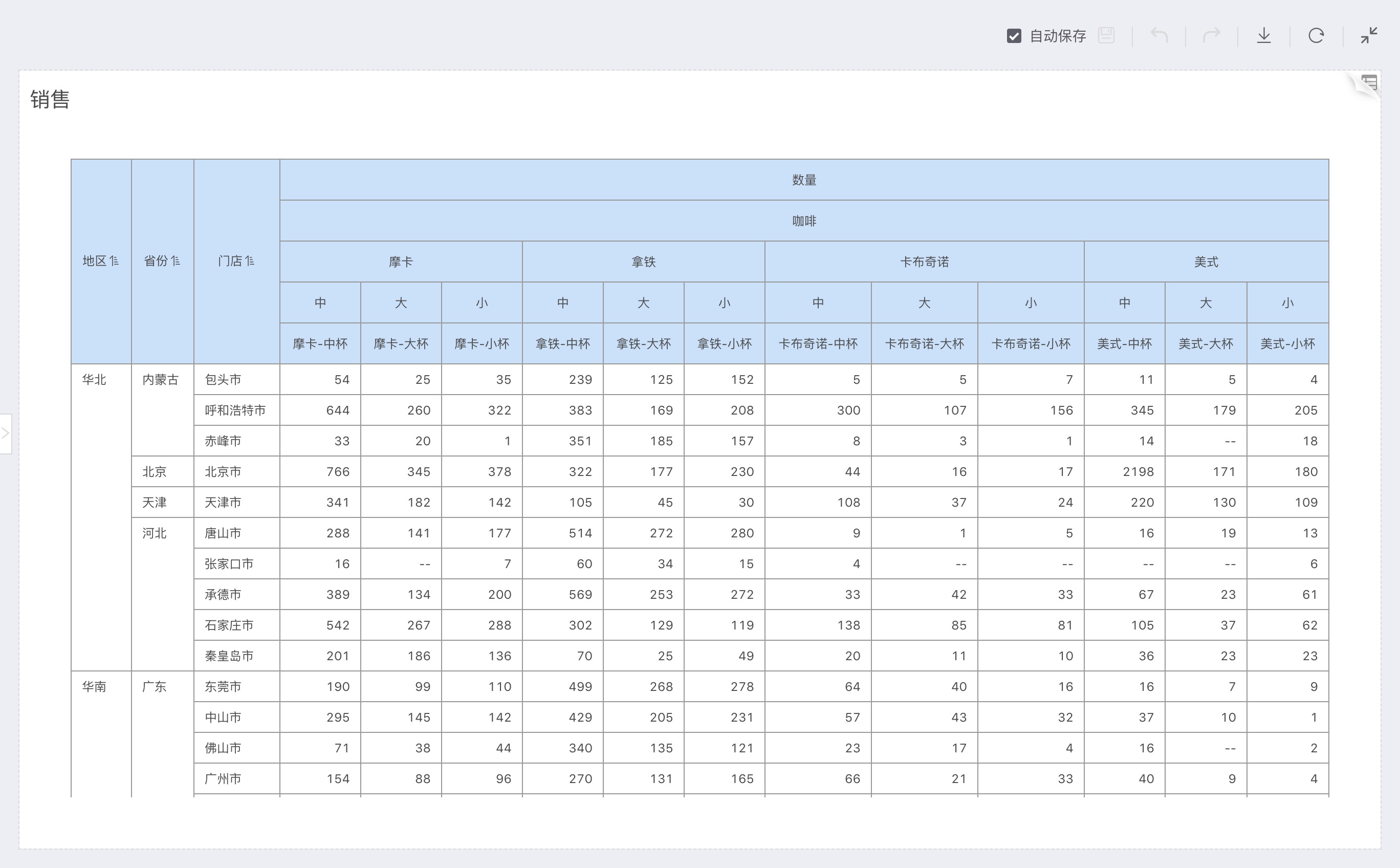Click the 东莞市 store cell
This screenshot has height=868, width=1400.
236,687
